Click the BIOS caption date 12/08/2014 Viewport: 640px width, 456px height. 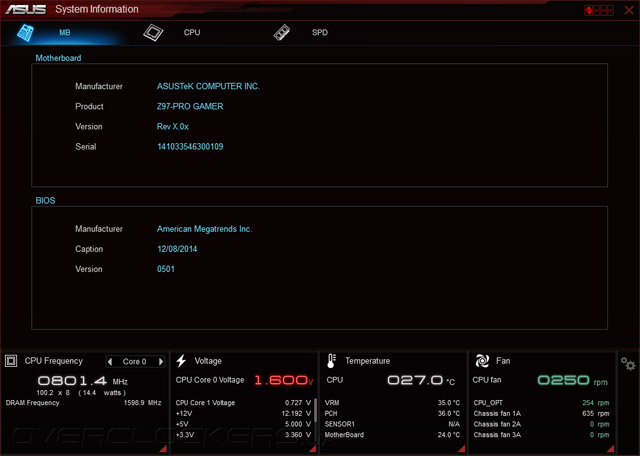pyautogui.click(x=177, y=249)
